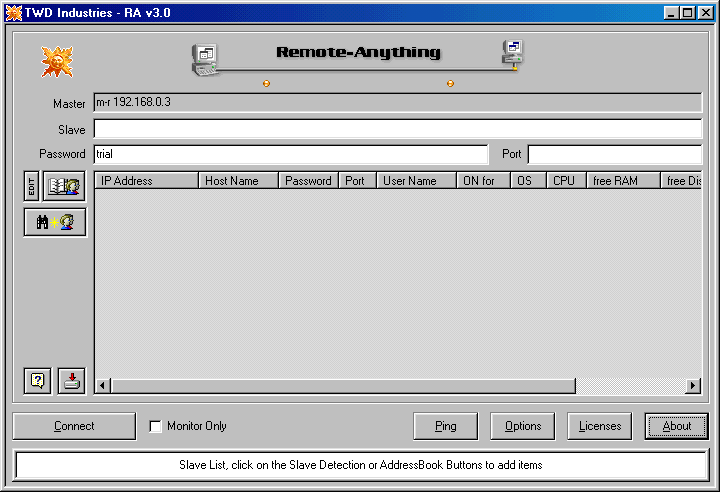Open help with the question mark icon
720x492 pixels.
[38, 380]
